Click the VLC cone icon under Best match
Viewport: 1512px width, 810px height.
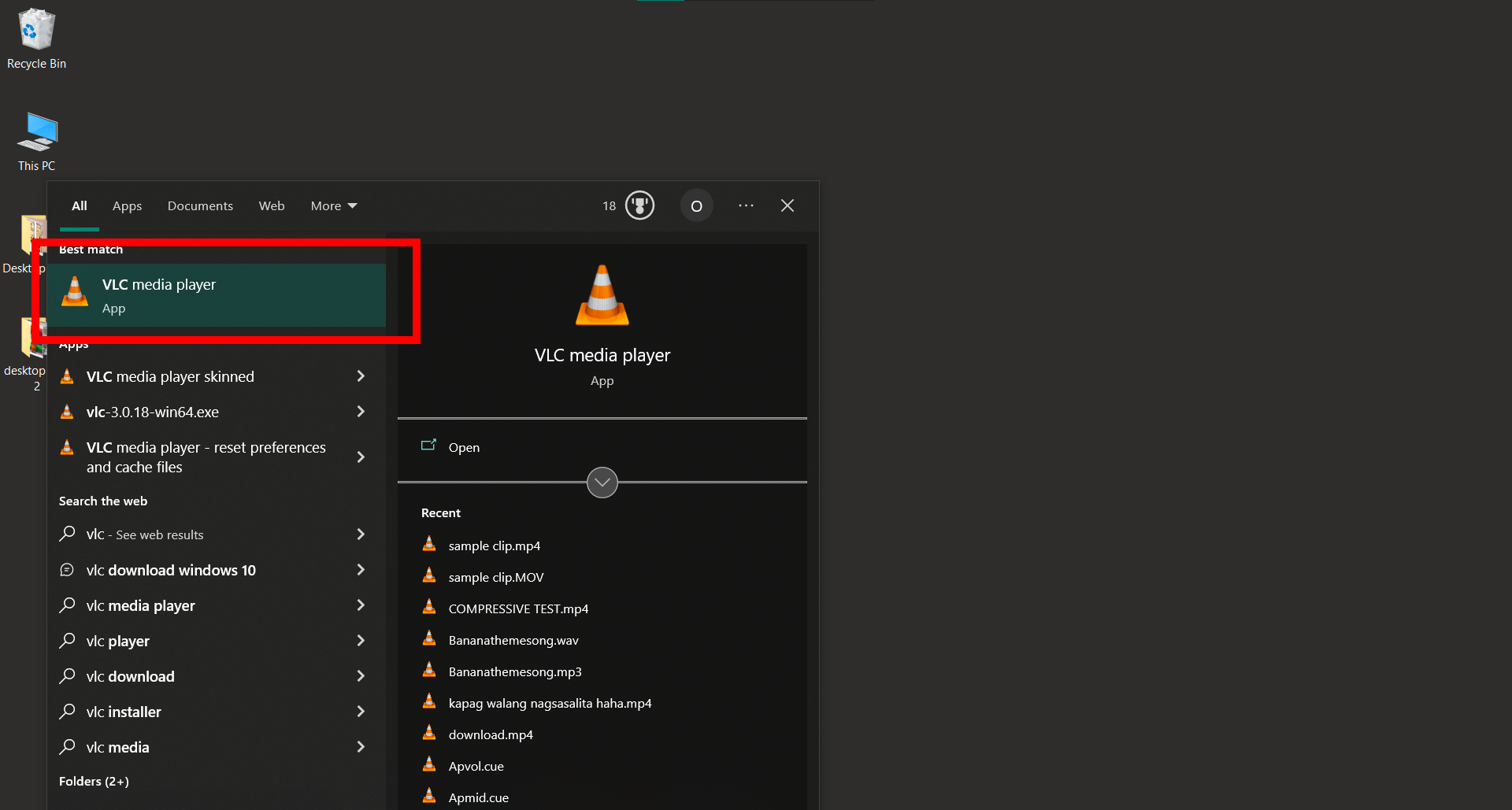point(74,292)
